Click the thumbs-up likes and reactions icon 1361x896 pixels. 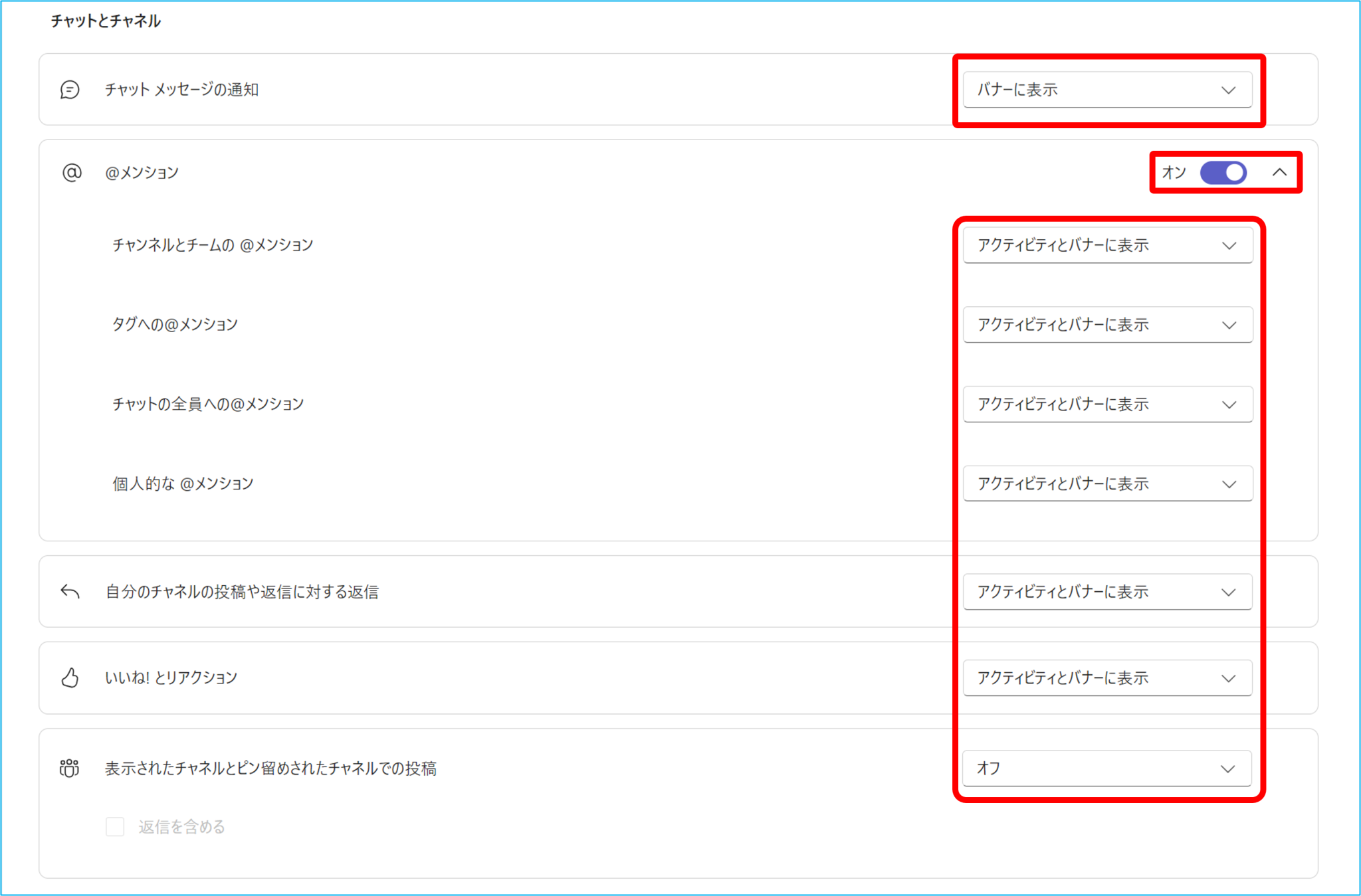point(70,677)
